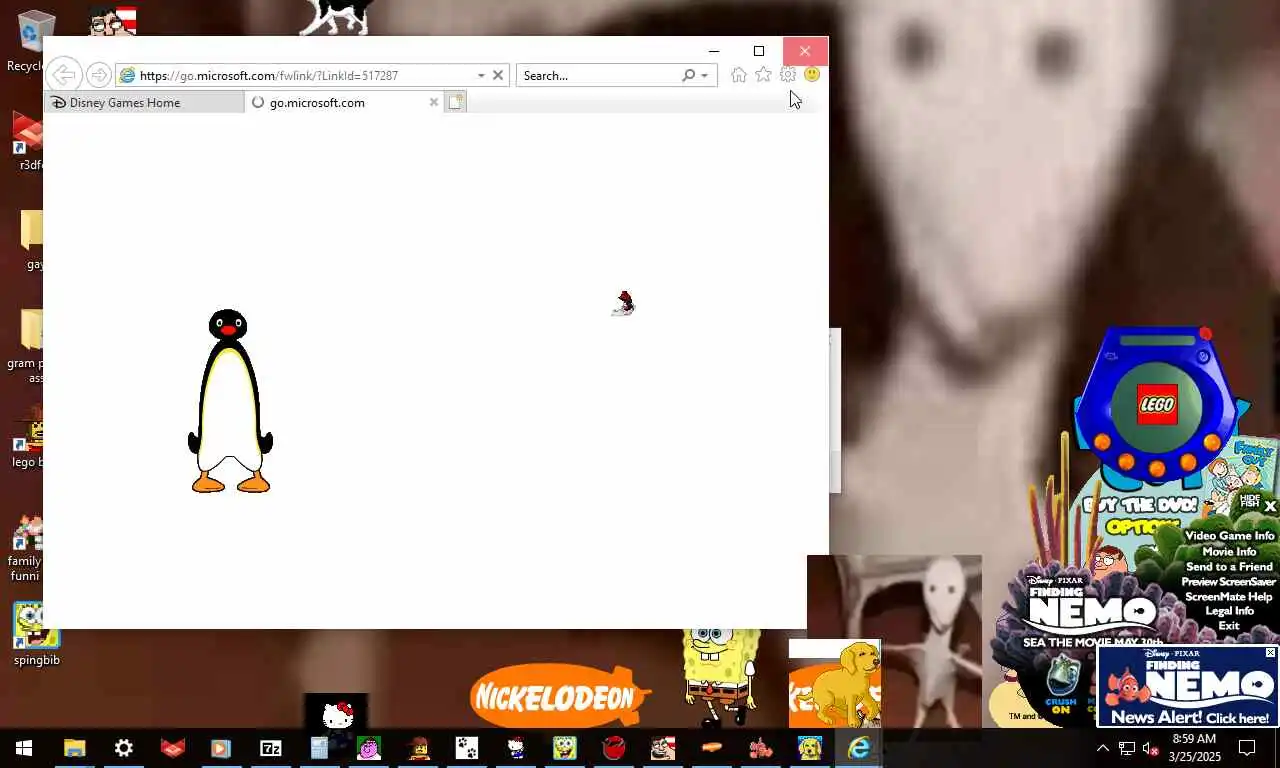Open the IE Tools gear menu

click(x=788, y=75)
